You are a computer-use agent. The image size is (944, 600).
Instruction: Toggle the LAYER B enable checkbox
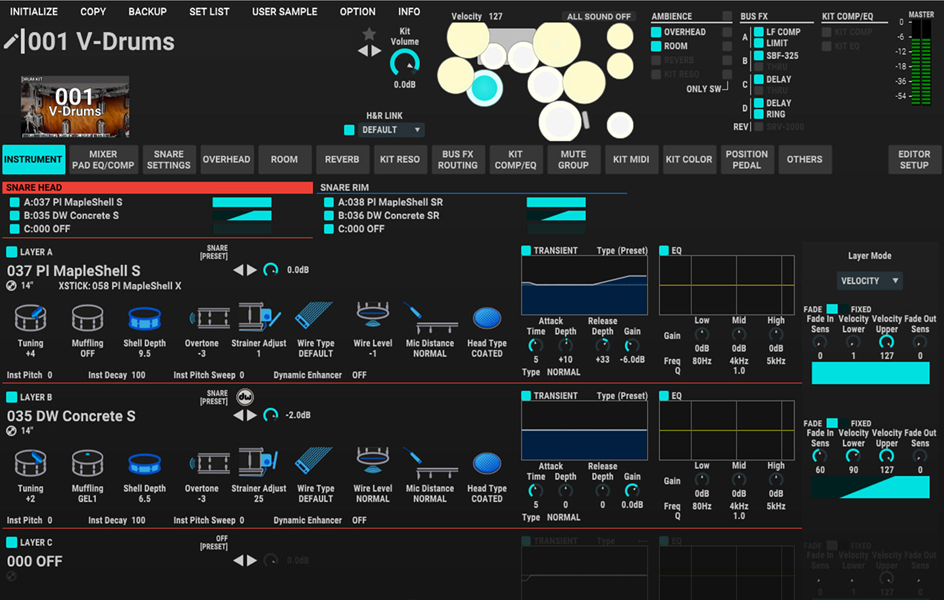tap(12, 397)
